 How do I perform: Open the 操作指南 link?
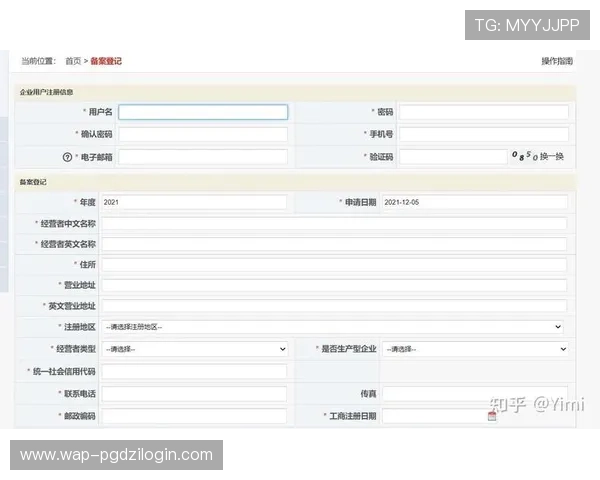(557, 61)
